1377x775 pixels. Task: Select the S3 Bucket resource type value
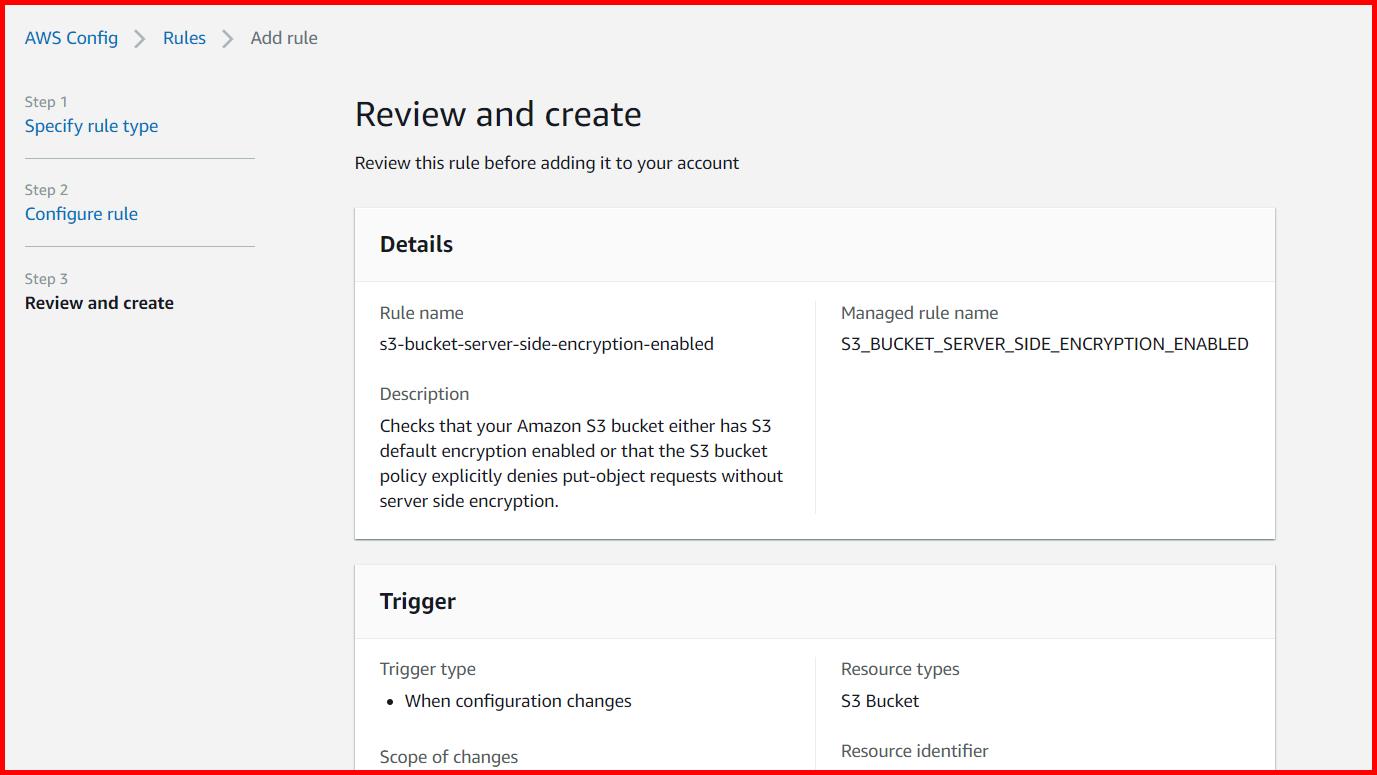pos(879,701)
